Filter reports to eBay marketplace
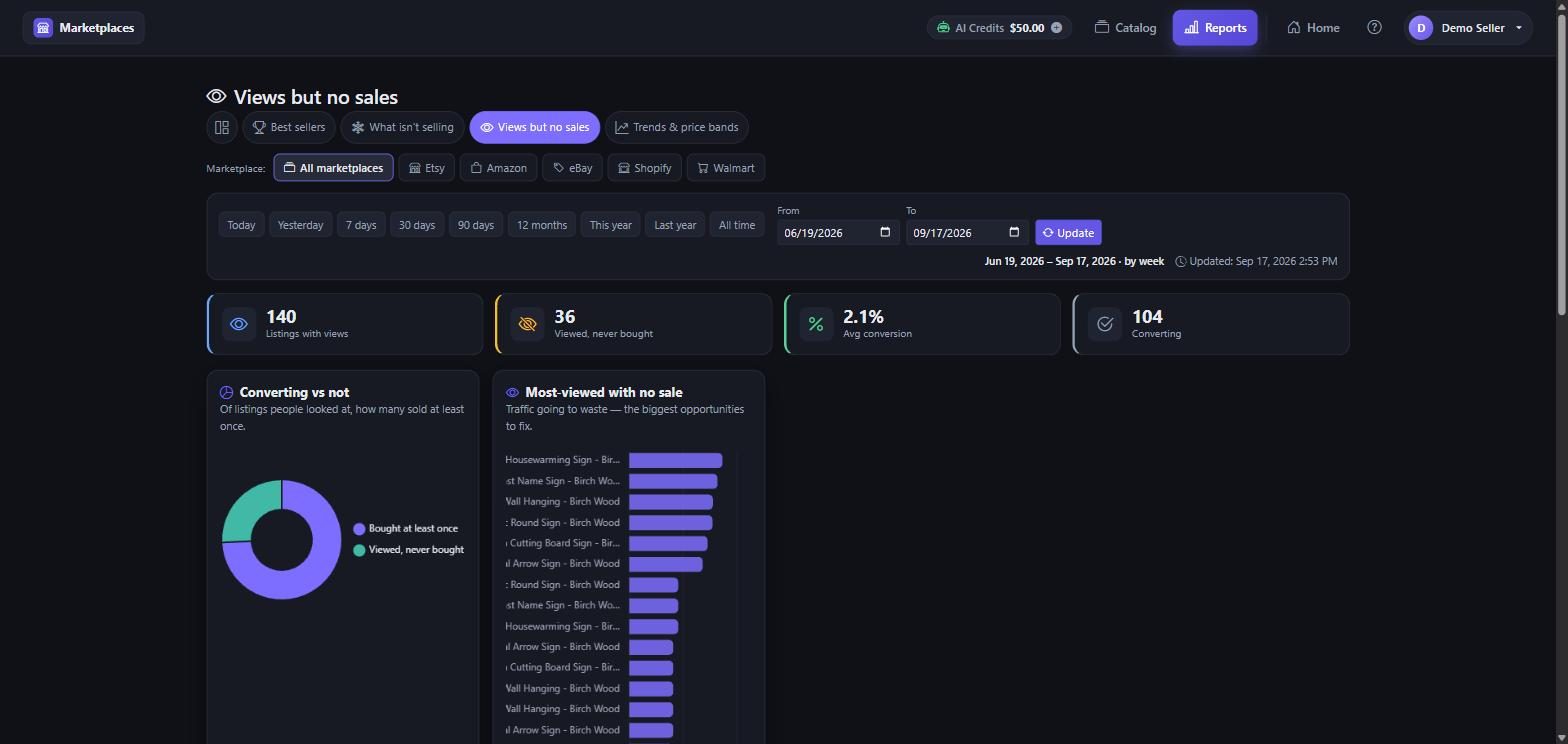 tap(573, 168)
